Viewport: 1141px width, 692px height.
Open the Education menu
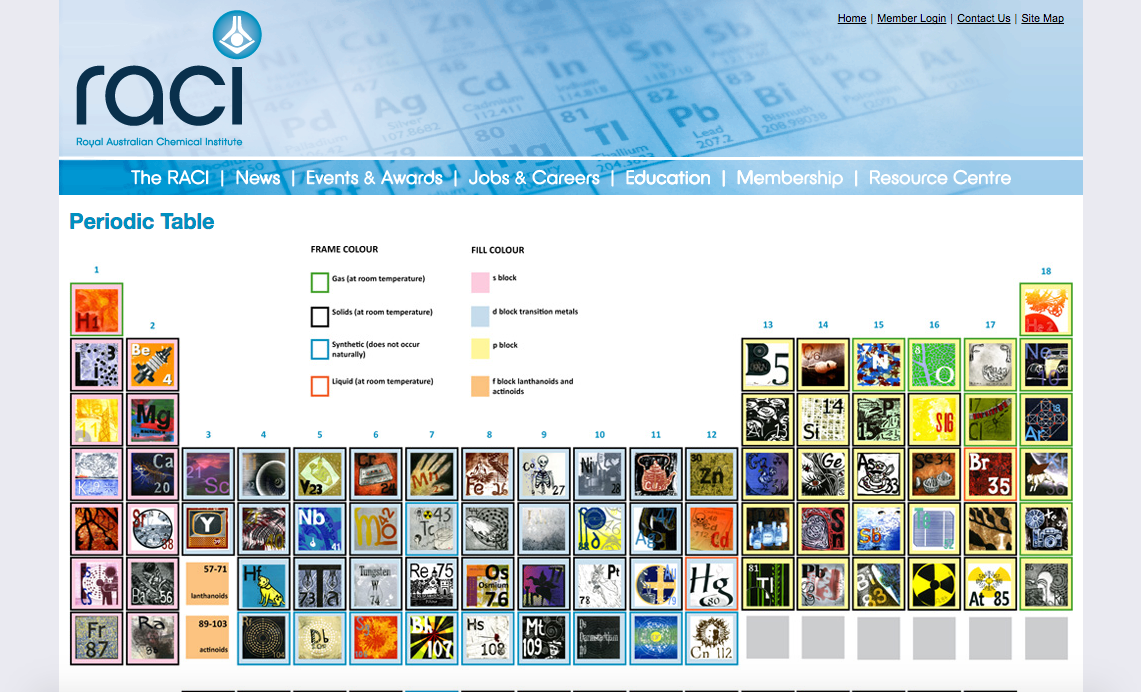pyautogui.click(x=669, y=178)
